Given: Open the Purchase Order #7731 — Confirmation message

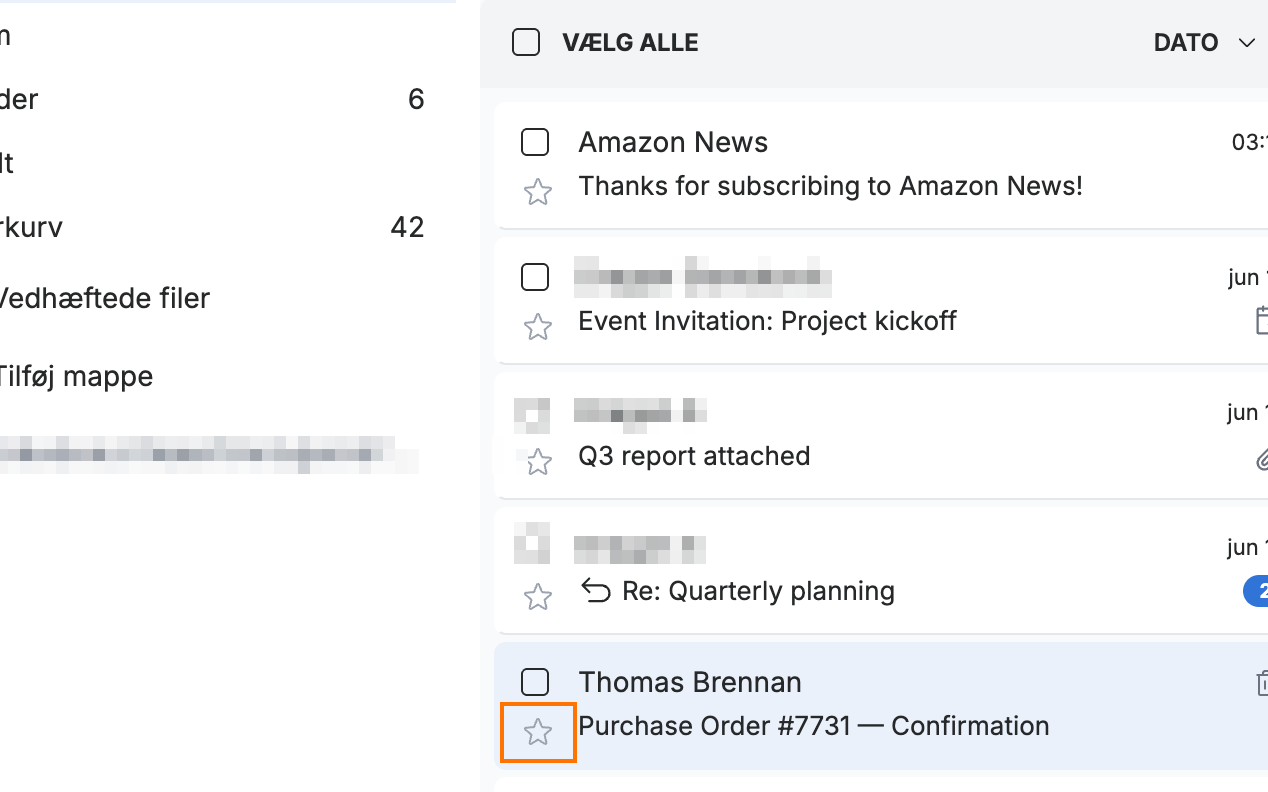Looking at the screenshot, I should coord(814,726).
